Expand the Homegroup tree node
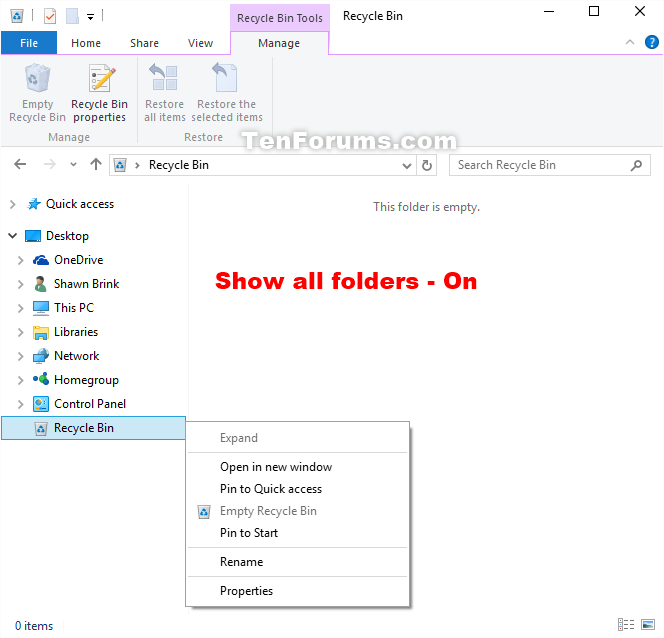 click(20, 381)
